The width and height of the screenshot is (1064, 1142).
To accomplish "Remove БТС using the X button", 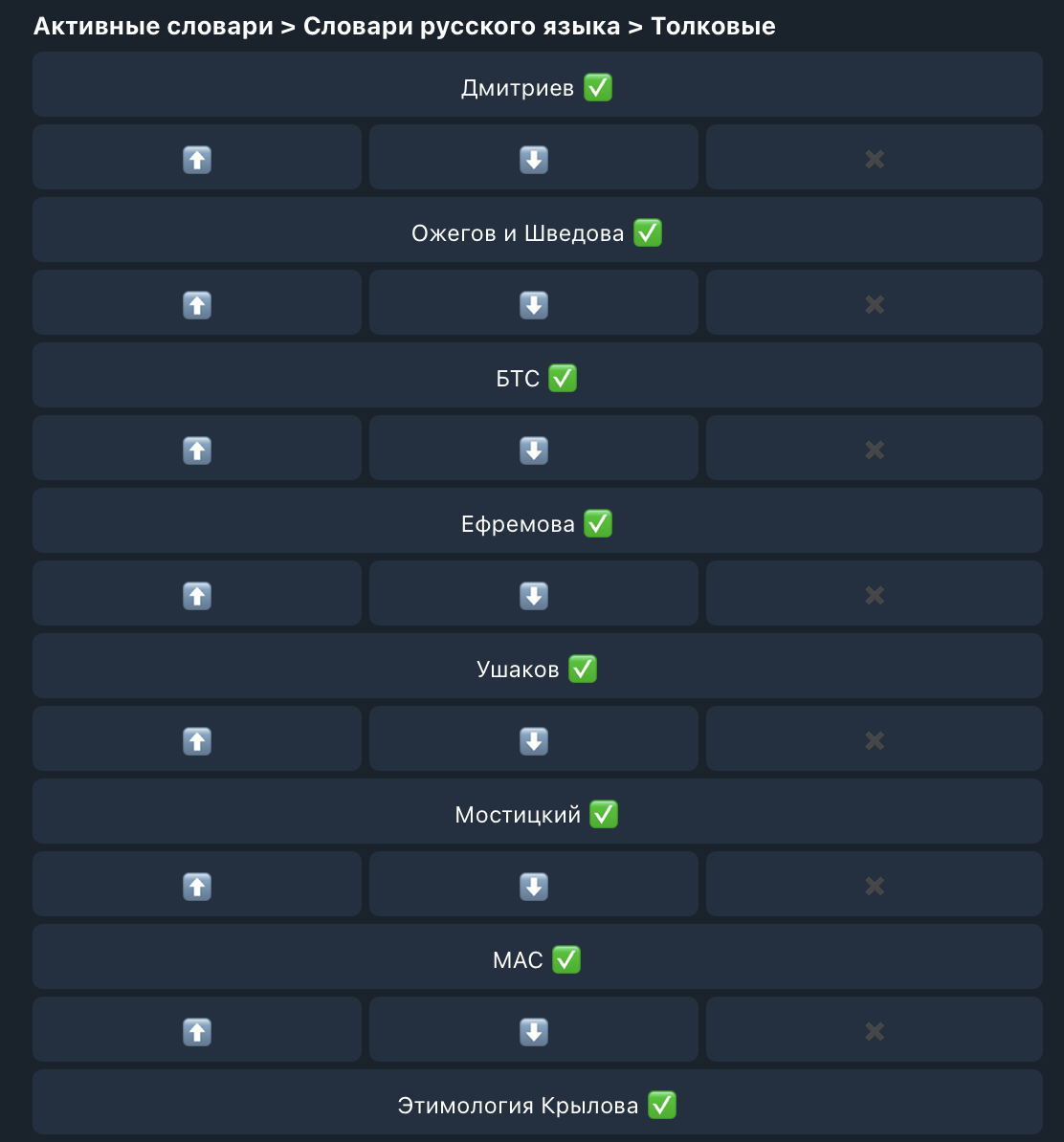I will 874,450.
